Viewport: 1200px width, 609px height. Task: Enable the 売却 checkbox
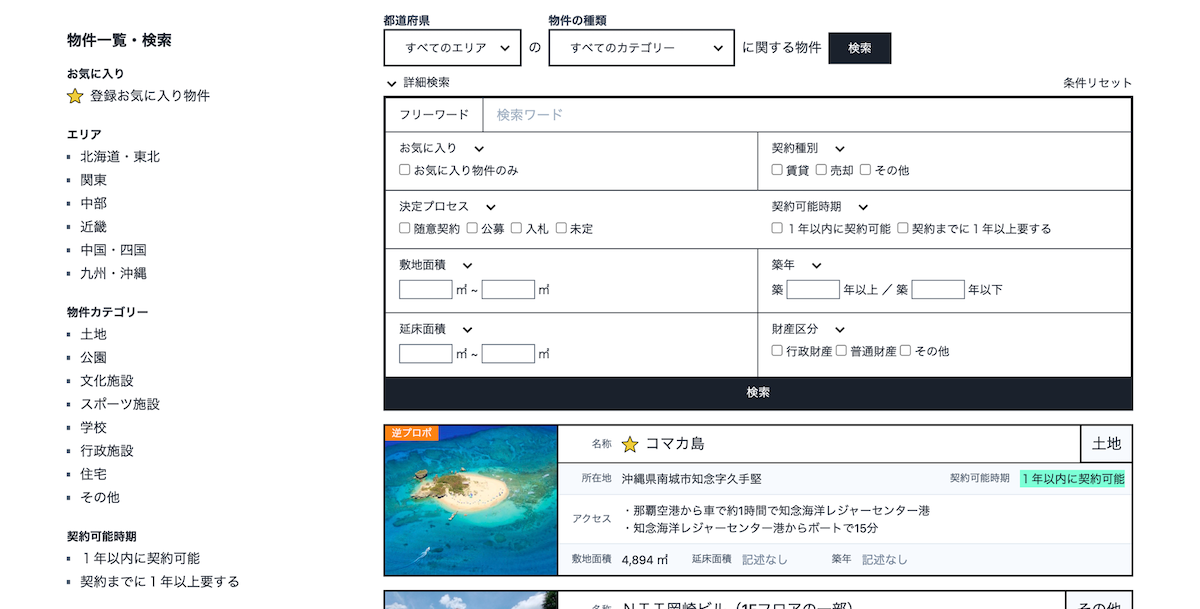pyautogui.click(x=821, y=170)
